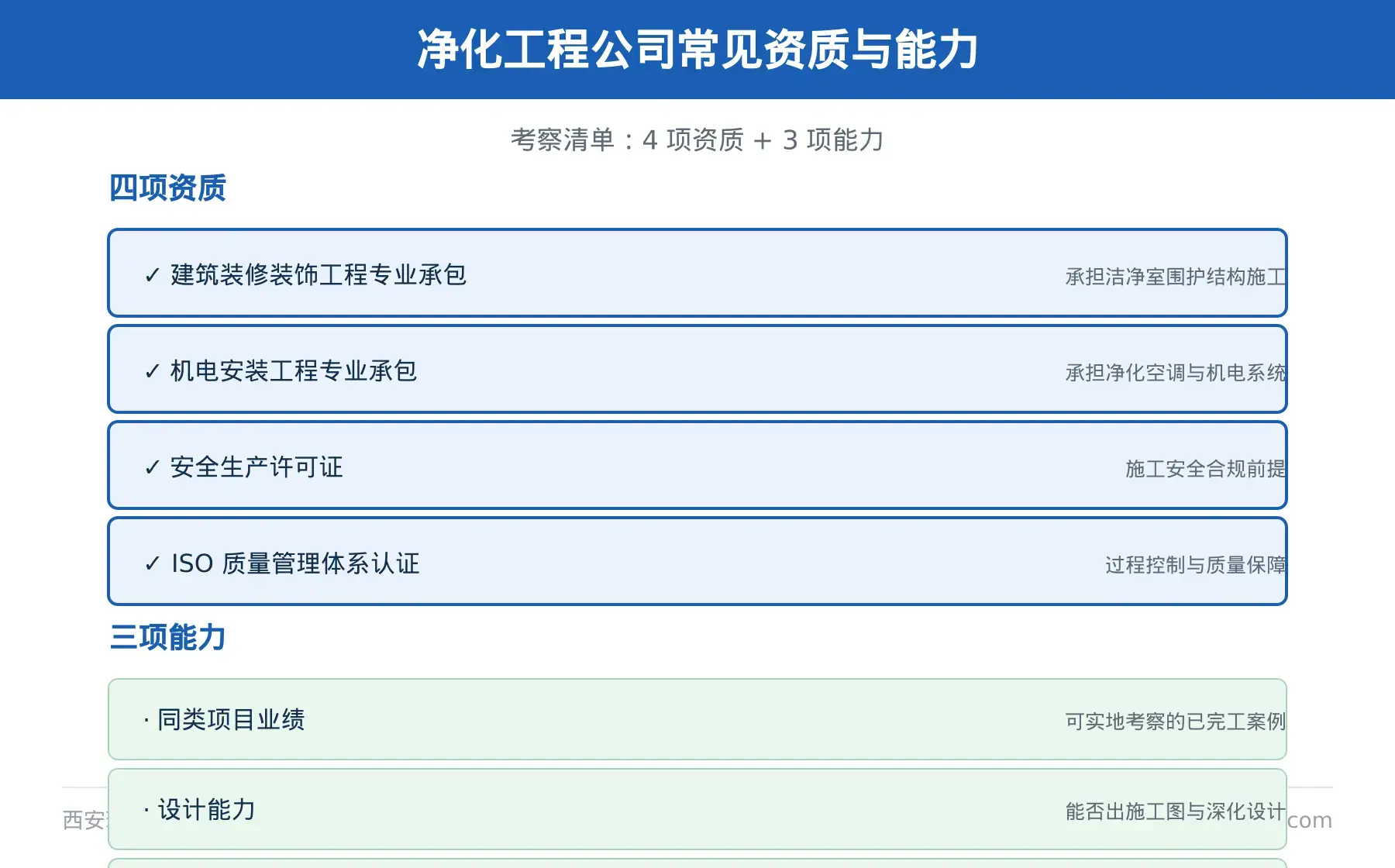Click the title 净化工程公司常见资质与能力
The height and width of the screenshot is (868, 1395).
coord(697,50)
